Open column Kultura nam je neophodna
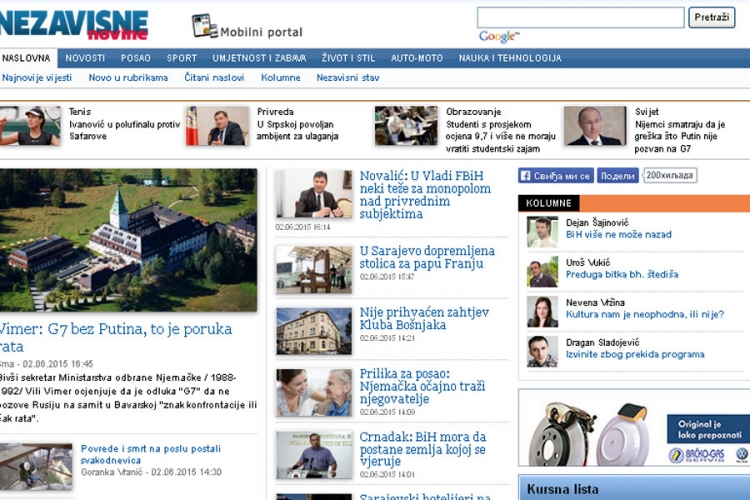 (645, 314)
